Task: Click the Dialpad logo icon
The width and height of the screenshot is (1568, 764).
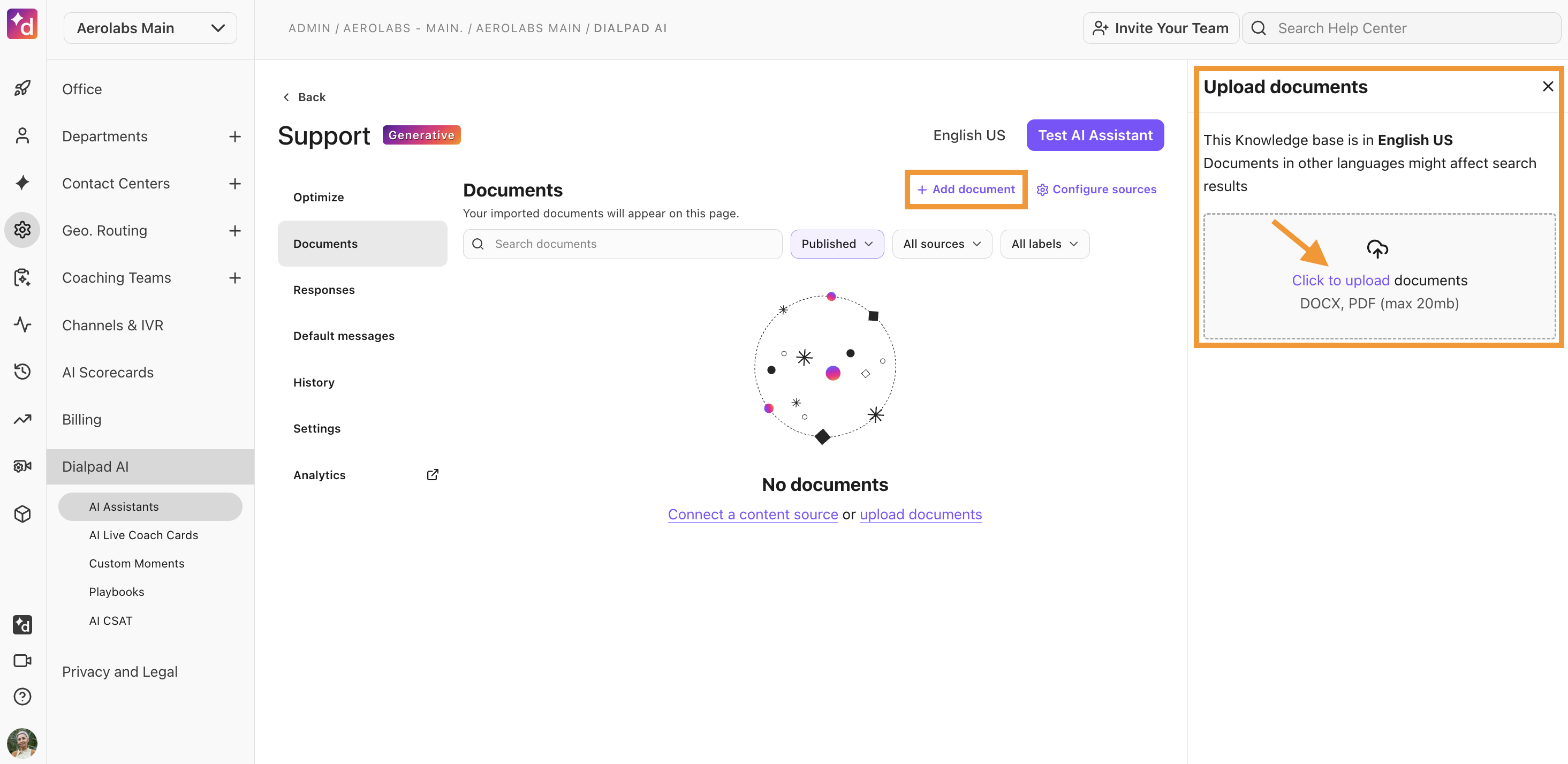Action: coord(22,24)
